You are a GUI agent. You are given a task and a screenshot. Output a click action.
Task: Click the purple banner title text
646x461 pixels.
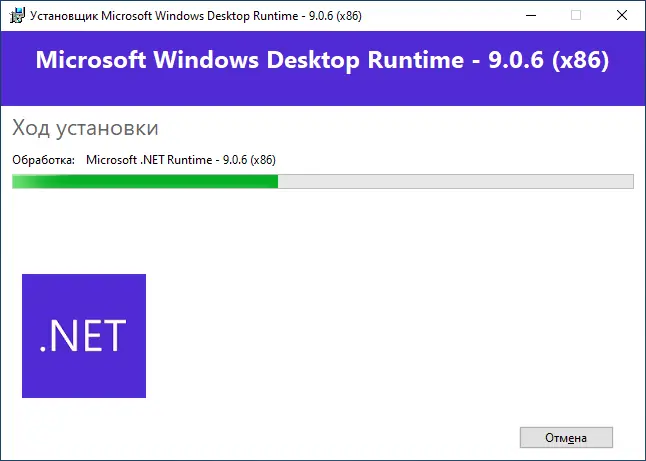coord(322,60)
